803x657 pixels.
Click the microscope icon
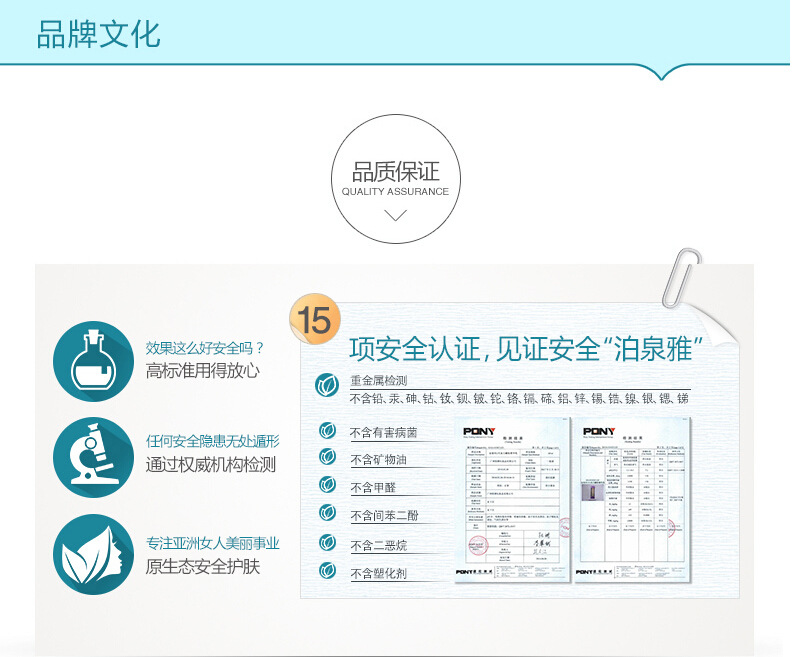pyautogui.click(x=93, y=458)
